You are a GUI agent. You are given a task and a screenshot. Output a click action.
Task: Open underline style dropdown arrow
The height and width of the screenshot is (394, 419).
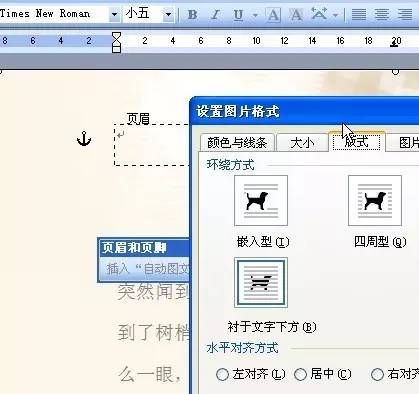click(x=255, y=15)
